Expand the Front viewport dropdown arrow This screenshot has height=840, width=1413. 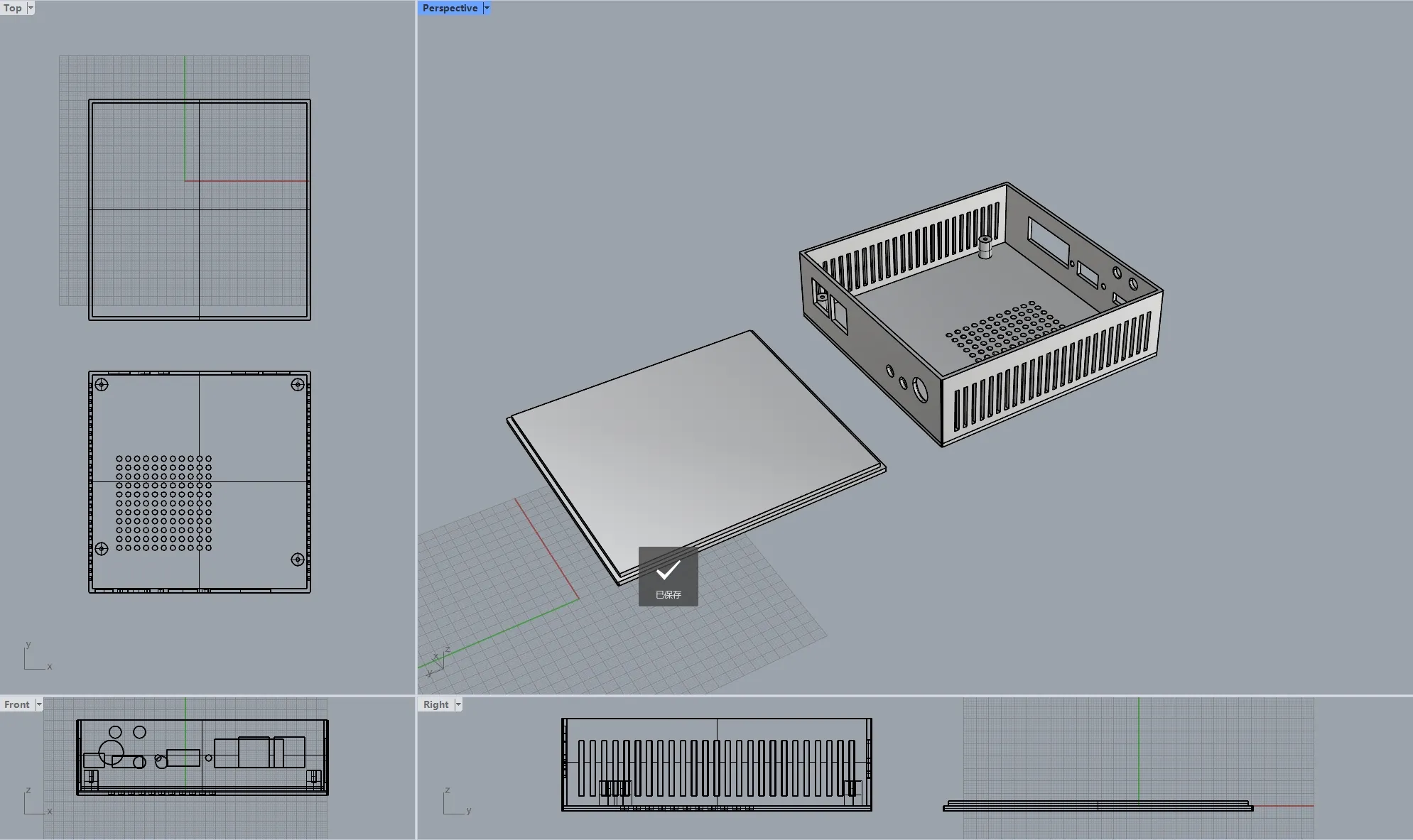pyautogui.click(x=39, y=704)
